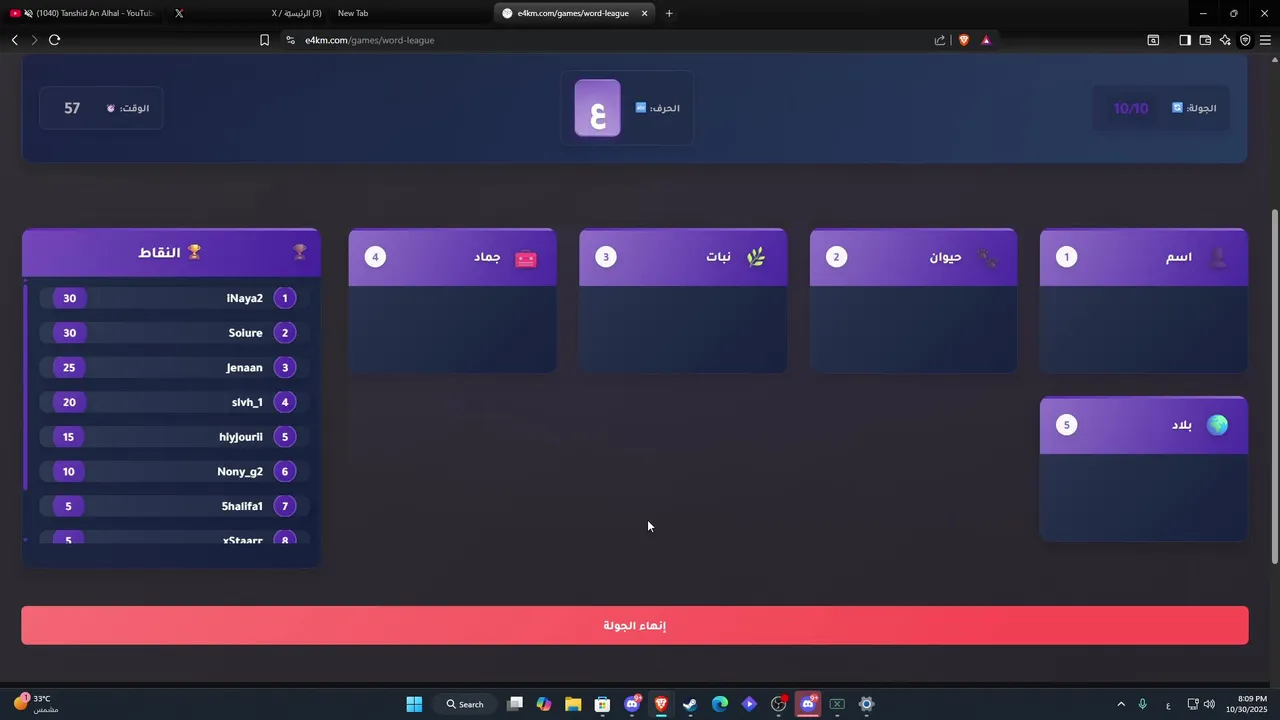Click the round counter 10/10

click(x=1131, y=108)
